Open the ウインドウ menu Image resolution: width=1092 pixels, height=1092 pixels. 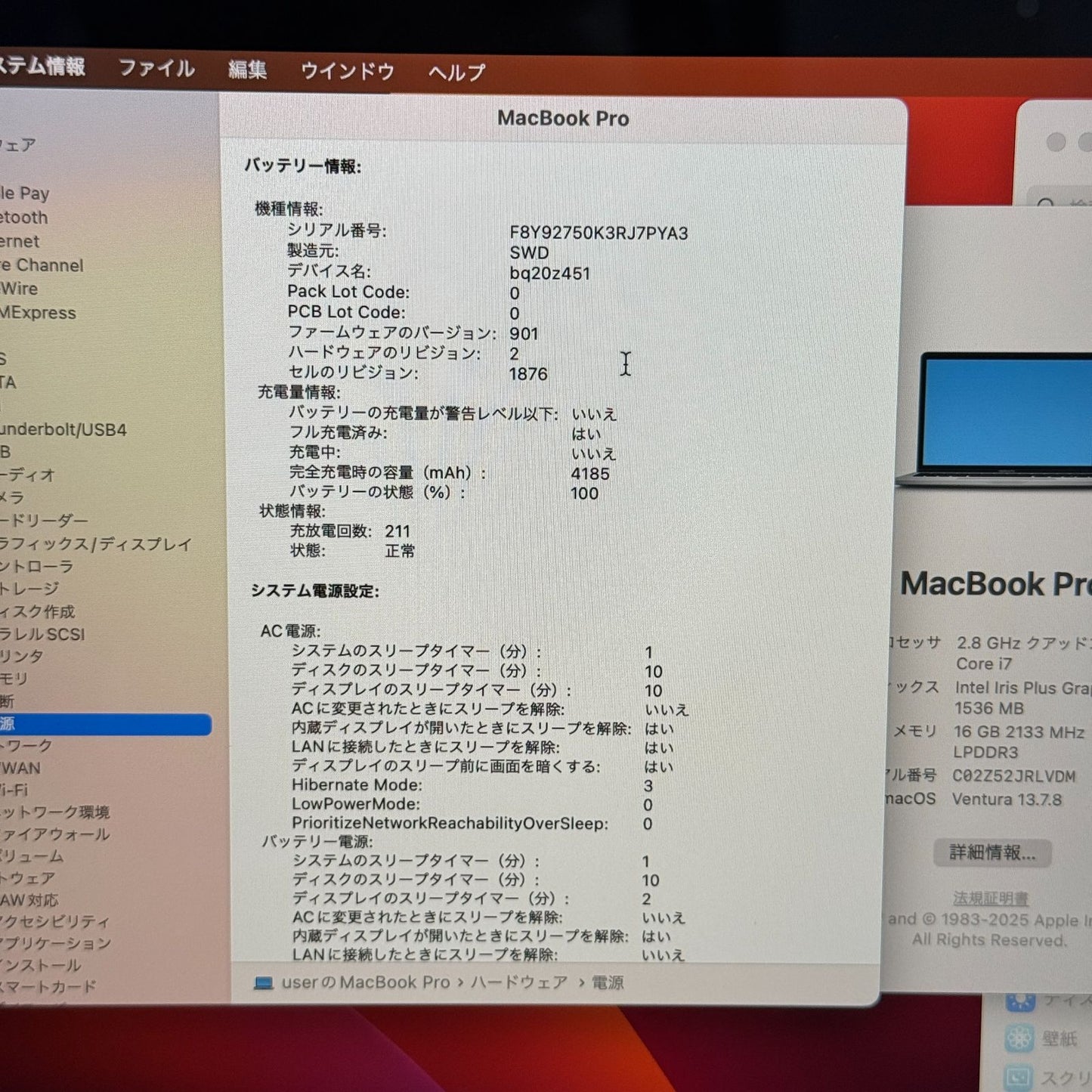(348, 72)
